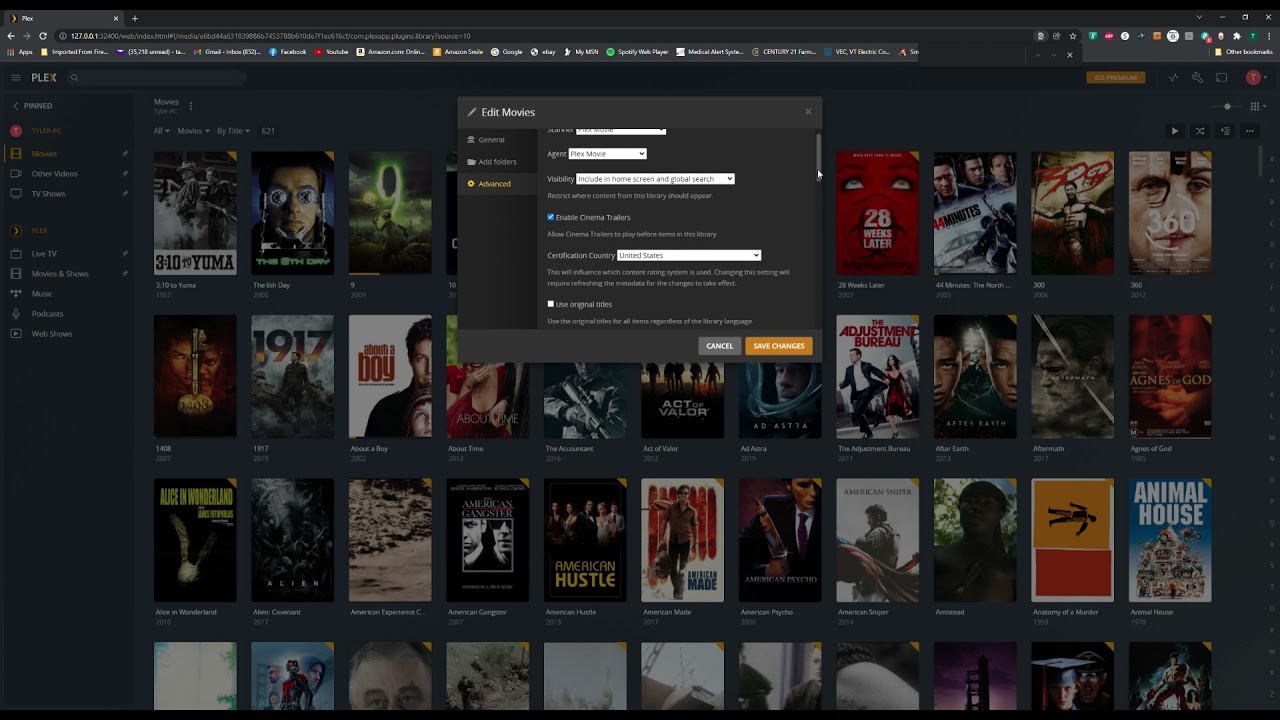Play all movies with the play icon
Screen dimensions: 1280x720
pos(1175,131)
